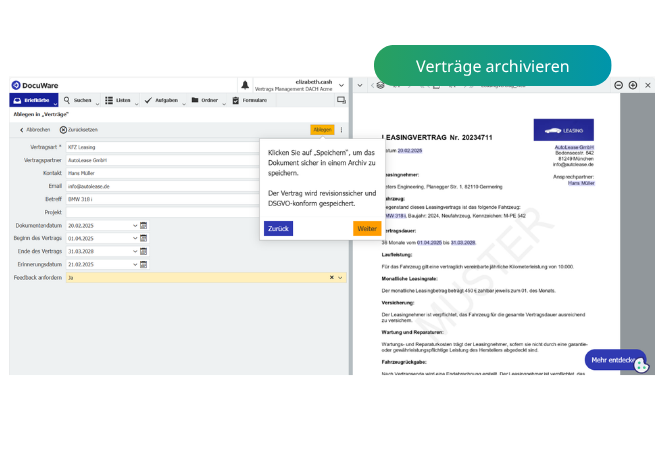Screen dimensions: 666x450
Task: Click the Verträge archivieren banner
Action: 493,66
